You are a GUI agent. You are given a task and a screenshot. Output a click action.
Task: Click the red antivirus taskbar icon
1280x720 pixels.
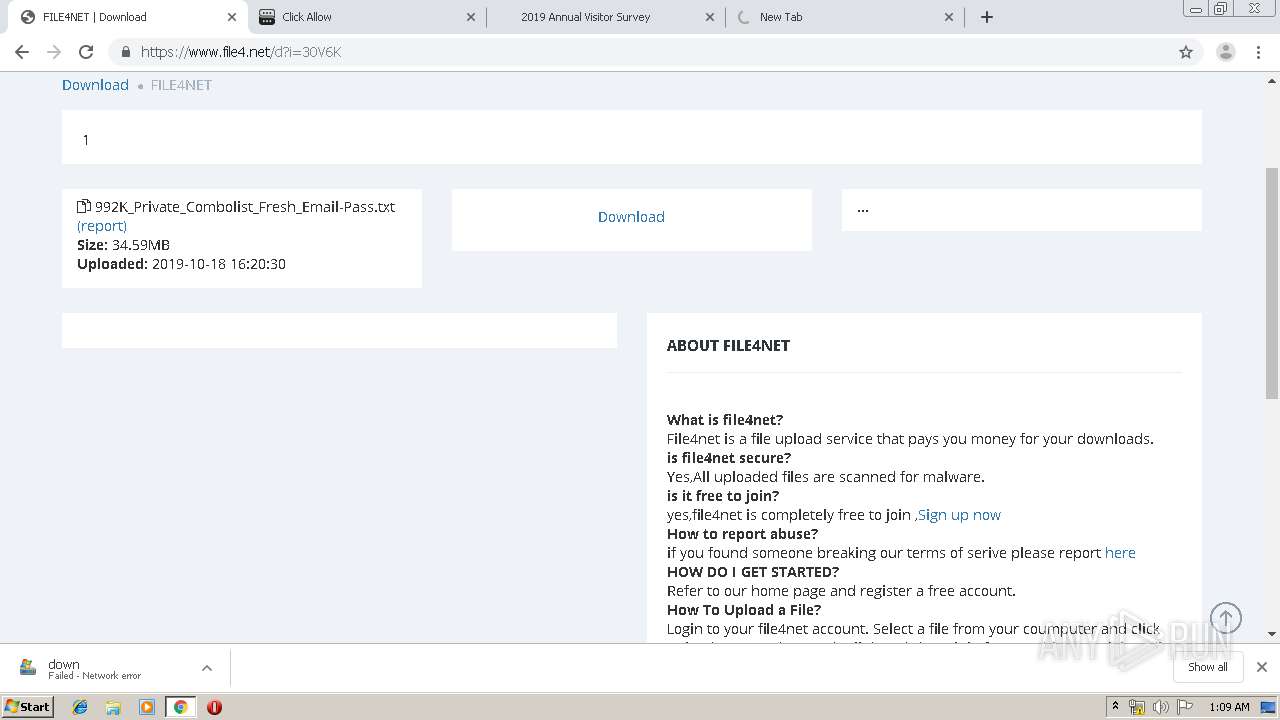tap(214, 707)
